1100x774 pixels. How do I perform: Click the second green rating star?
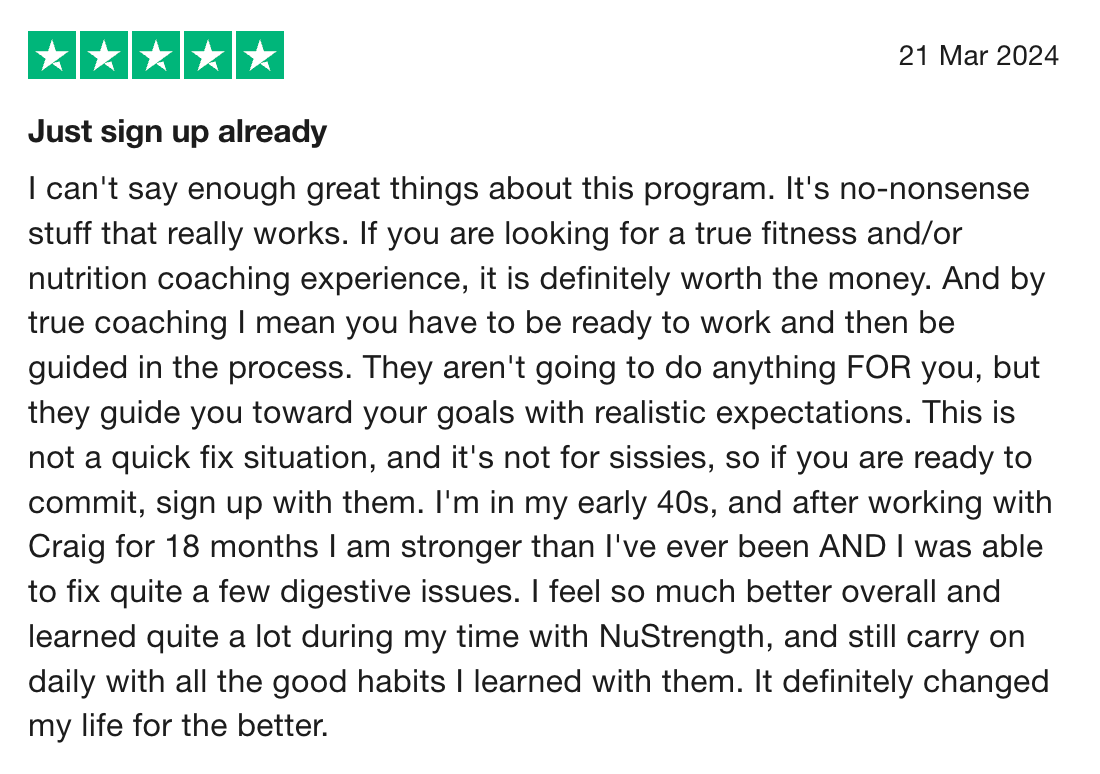point(104,55)
